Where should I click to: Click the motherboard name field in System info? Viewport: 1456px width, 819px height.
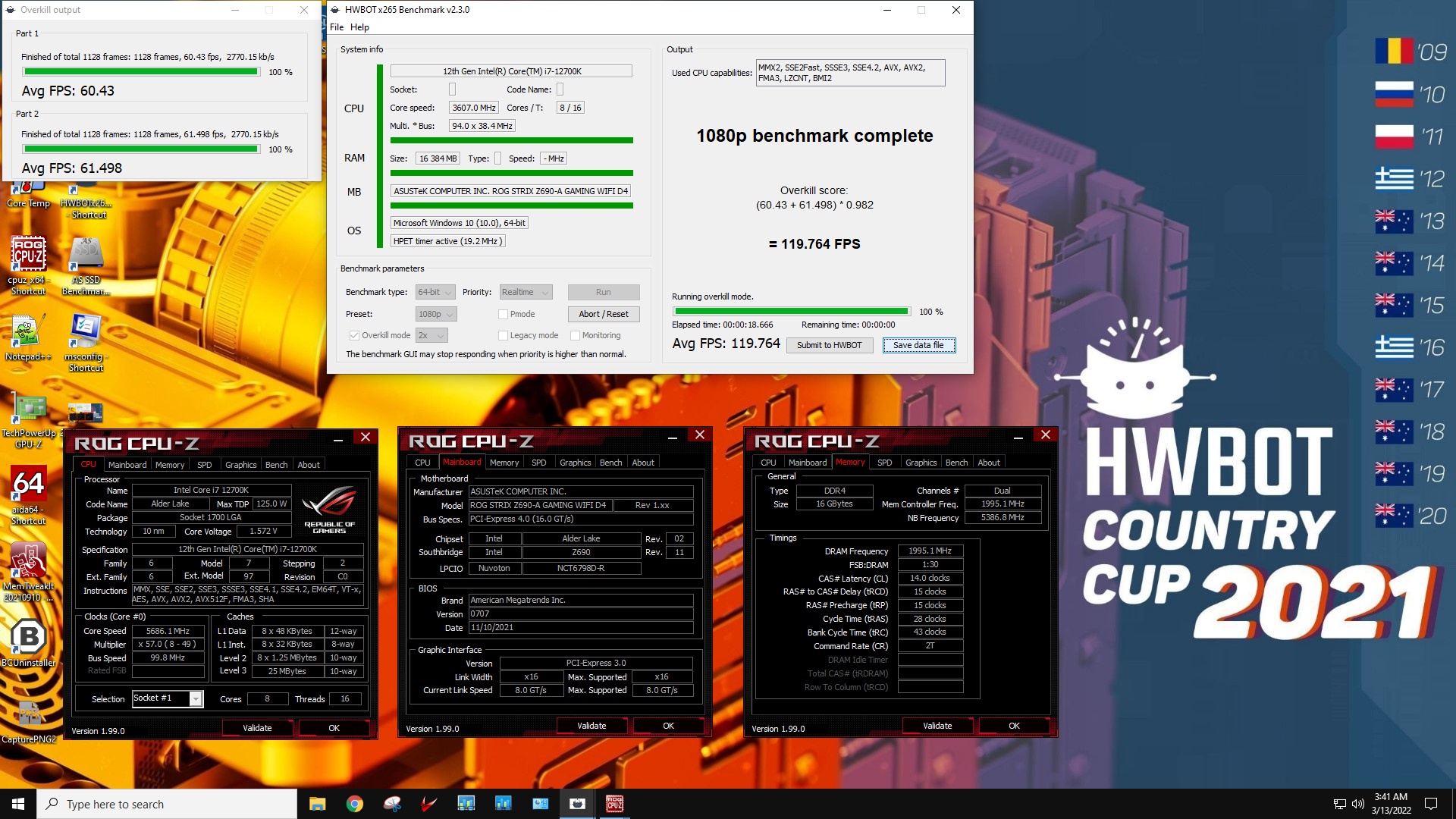(511, 191)
